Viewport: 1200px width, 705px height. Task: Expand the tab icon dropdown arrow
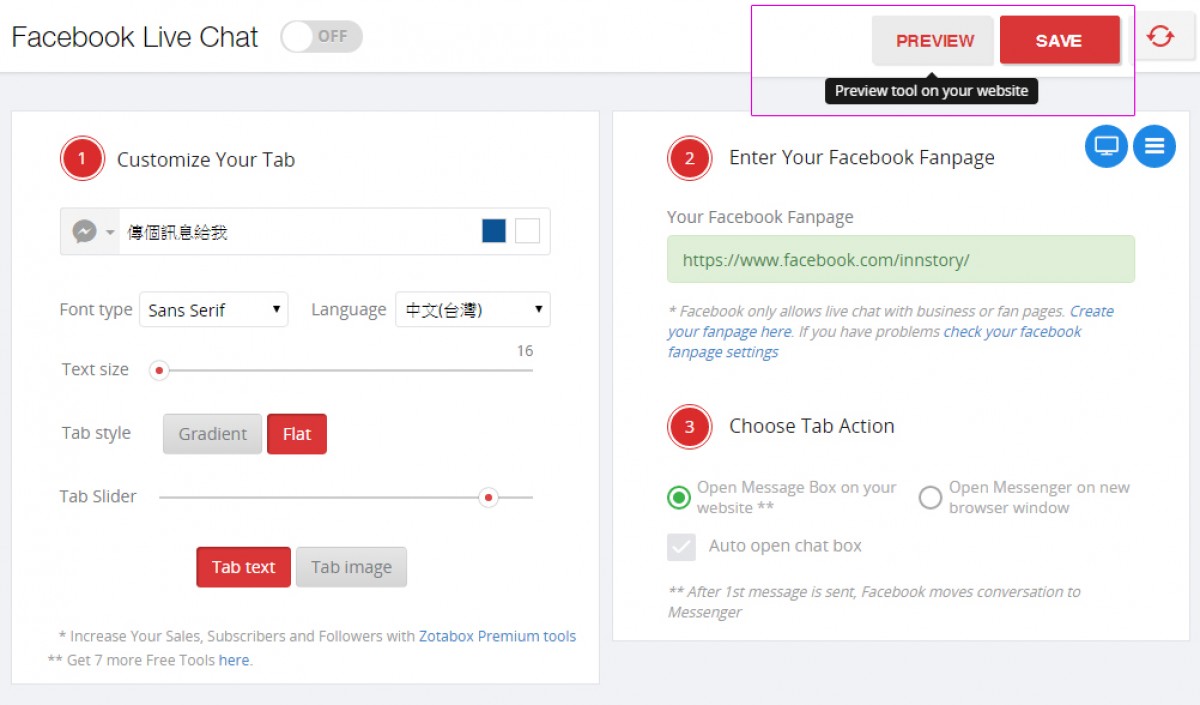tap(110, 233)
